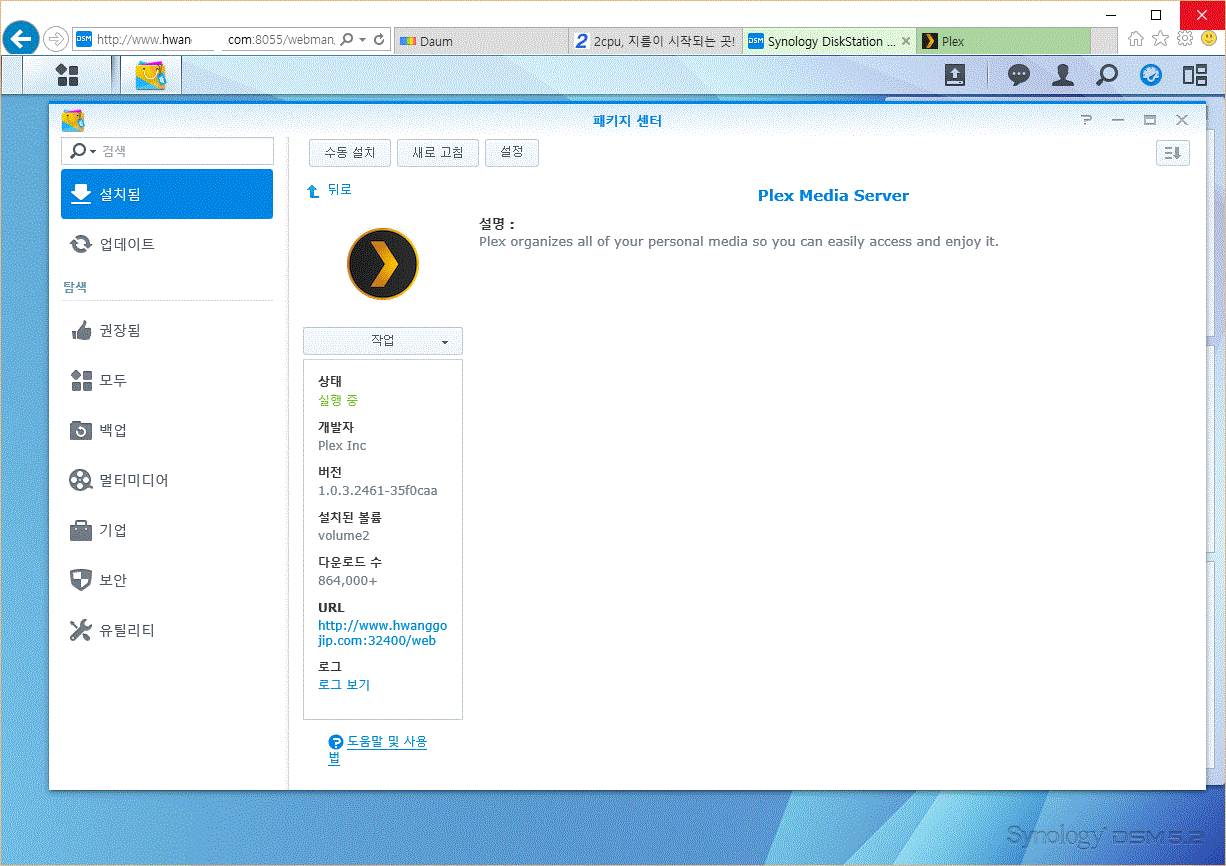Click download count 864,000+
Screen dimensions: 1226x866
click(x=348, y=581)
